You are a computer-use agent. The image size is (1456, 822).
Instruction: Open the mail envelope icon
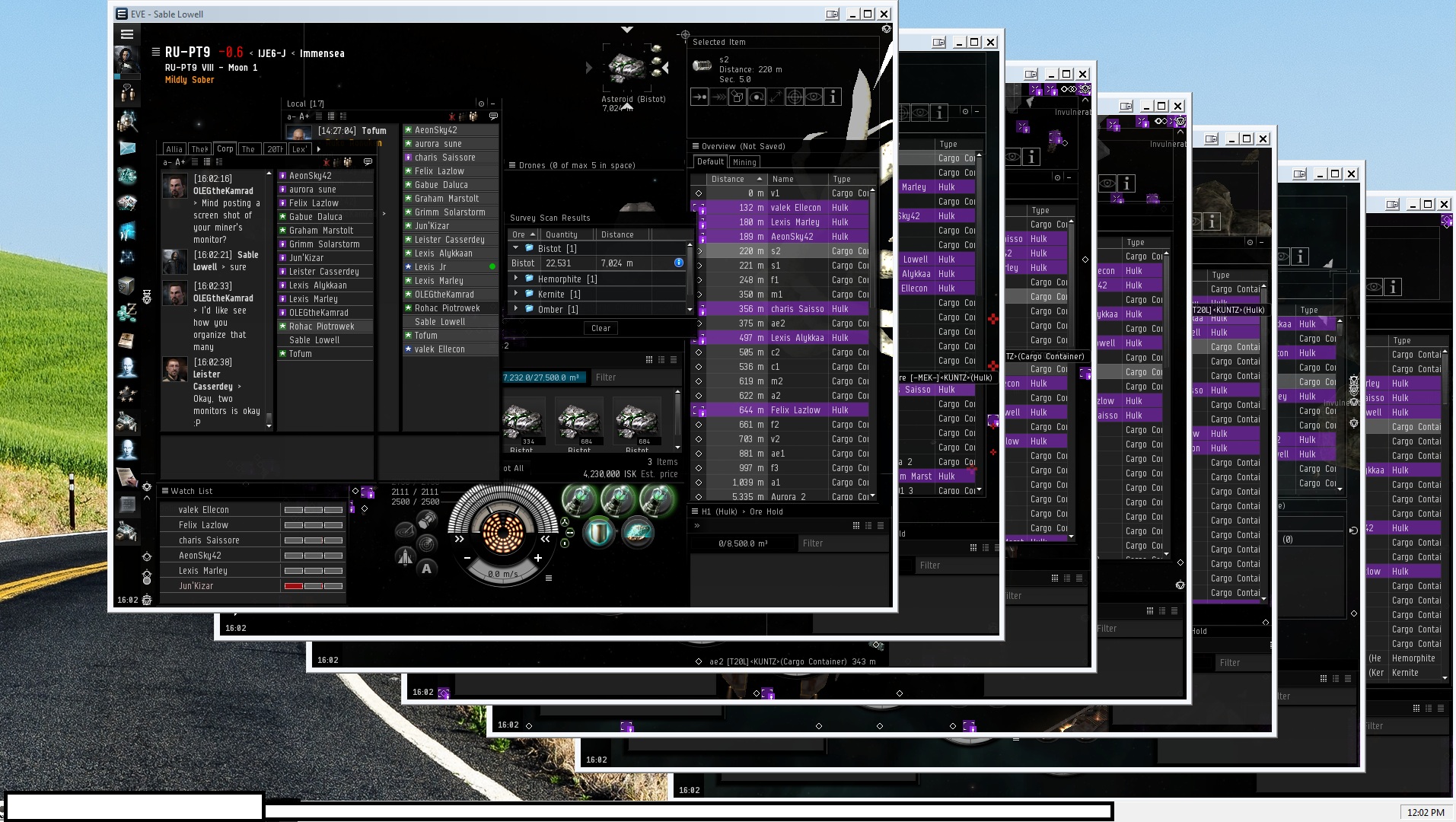coord(127,148)
